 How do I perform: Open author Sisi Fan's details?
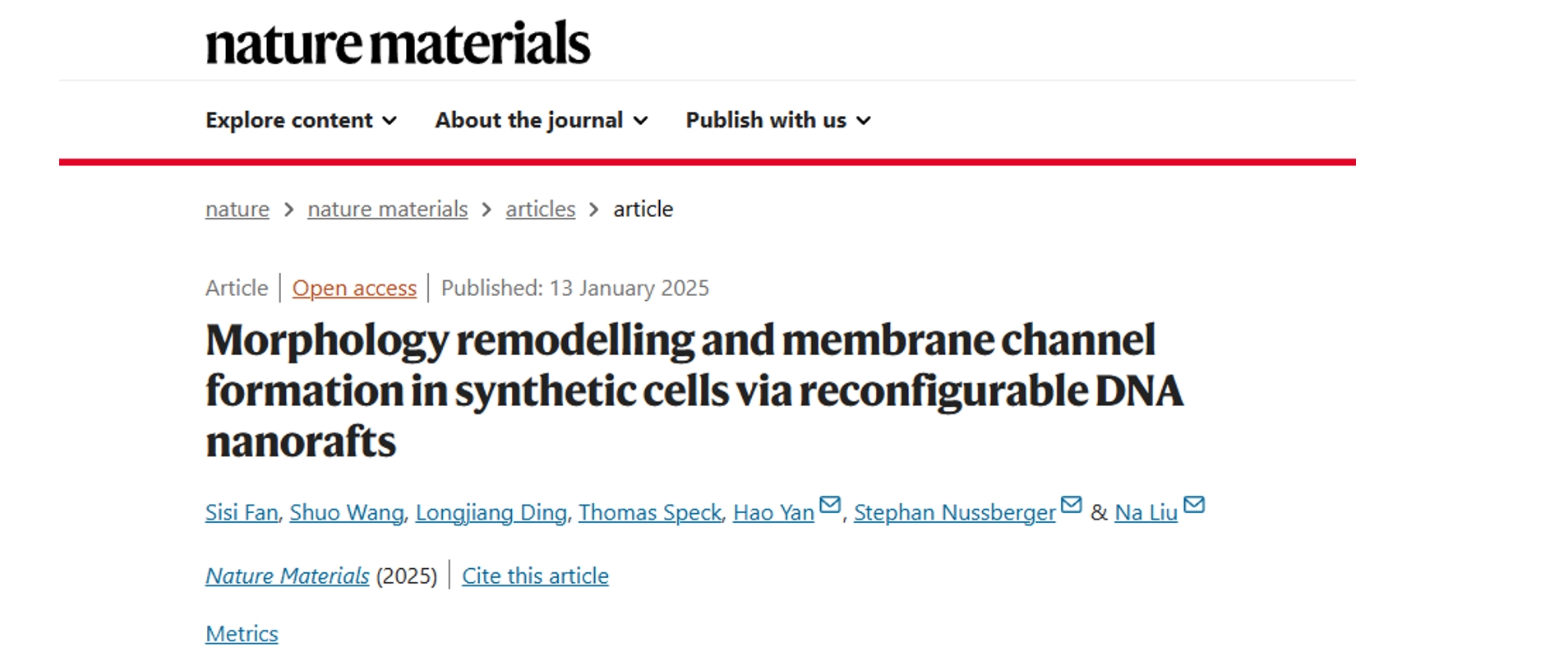tap(242, 512)
